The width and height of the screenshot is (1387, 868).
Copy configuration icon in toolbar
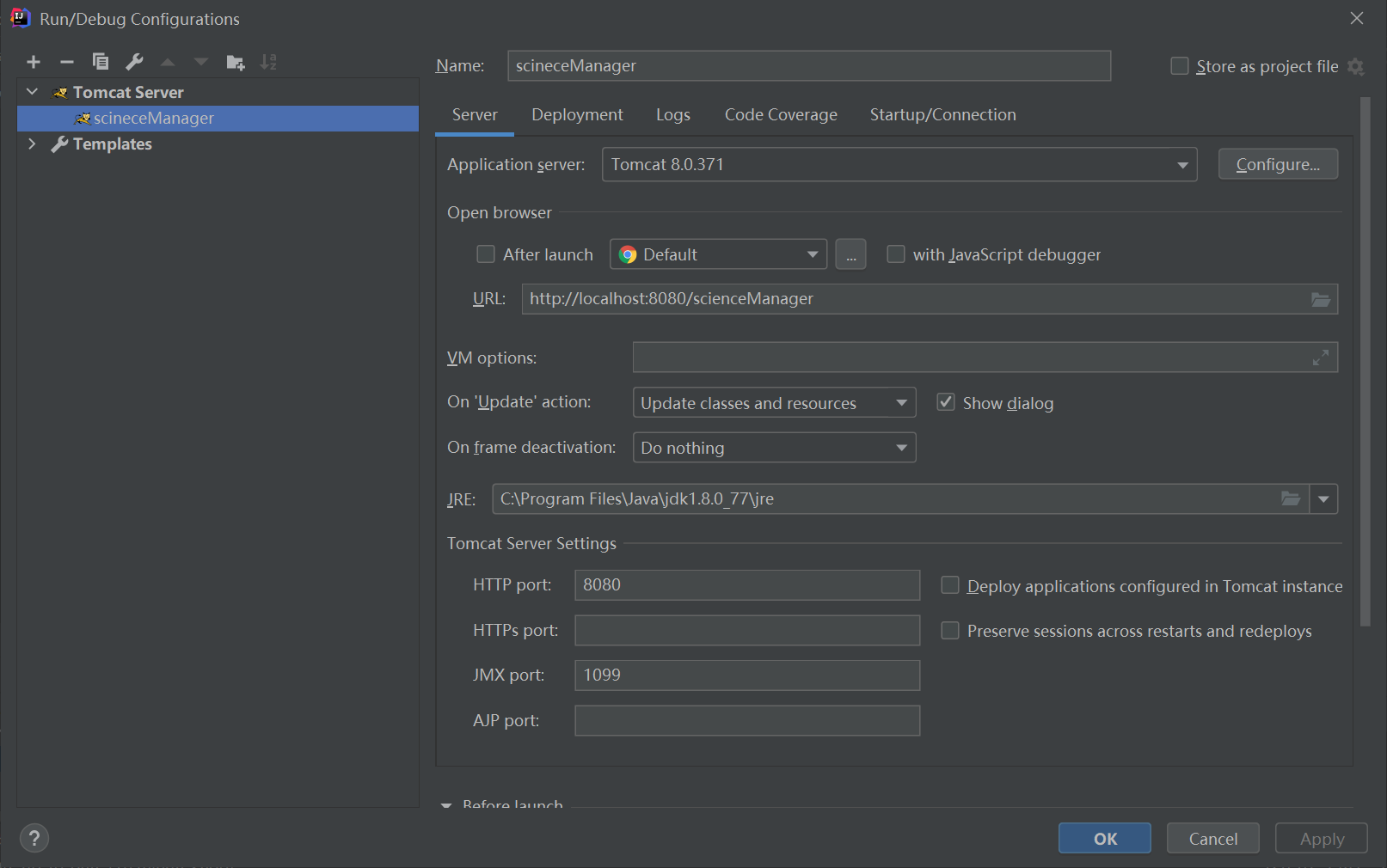(x=101, y=62)
